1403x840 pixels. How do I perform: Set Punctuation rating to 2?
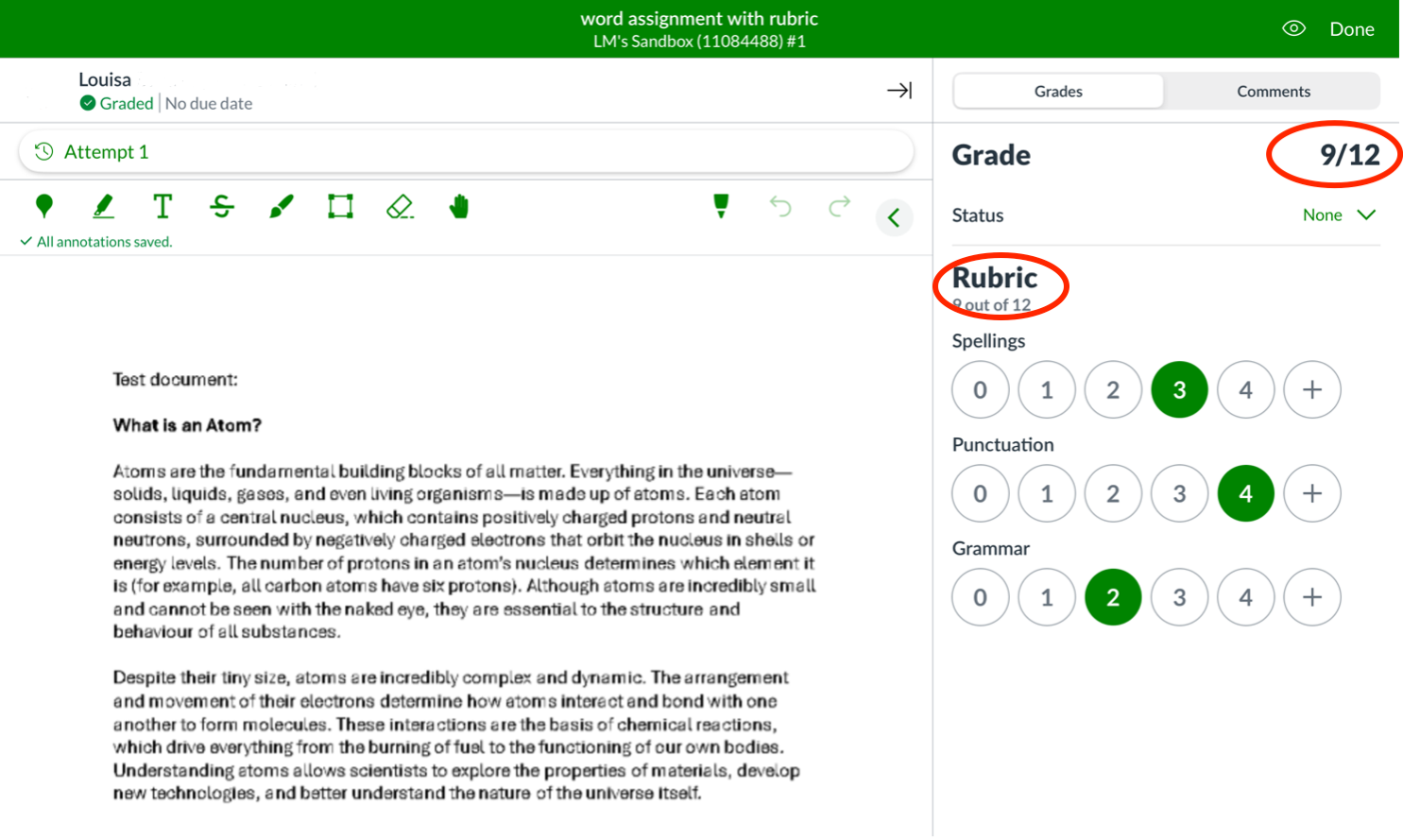click(x=1113, y=493)
